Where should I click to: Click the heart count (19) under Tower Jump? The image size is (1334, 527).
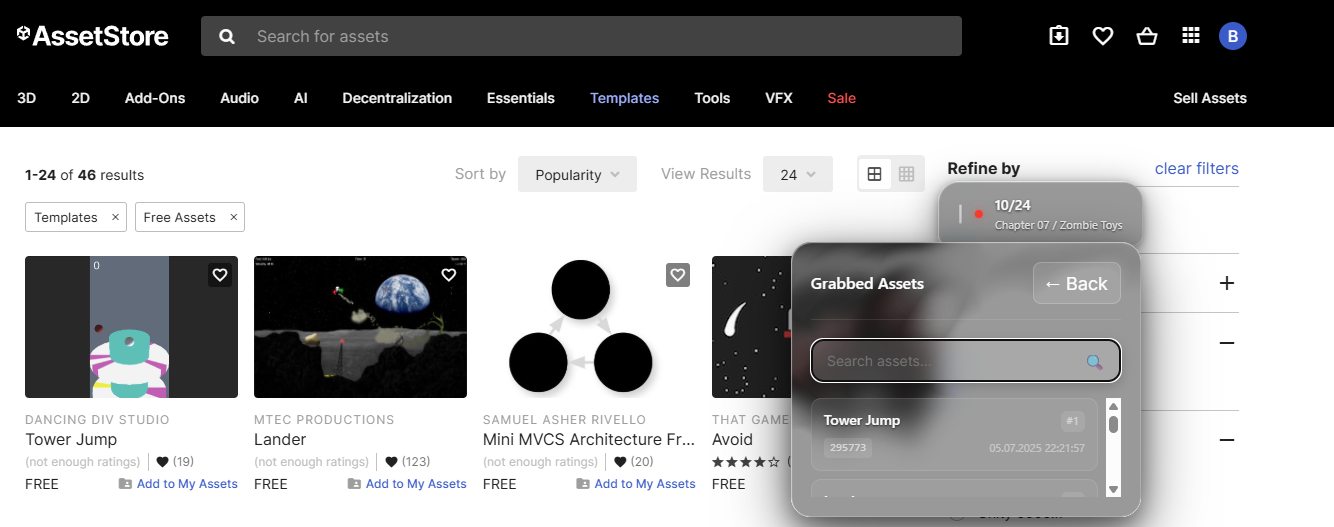(175, 462)
